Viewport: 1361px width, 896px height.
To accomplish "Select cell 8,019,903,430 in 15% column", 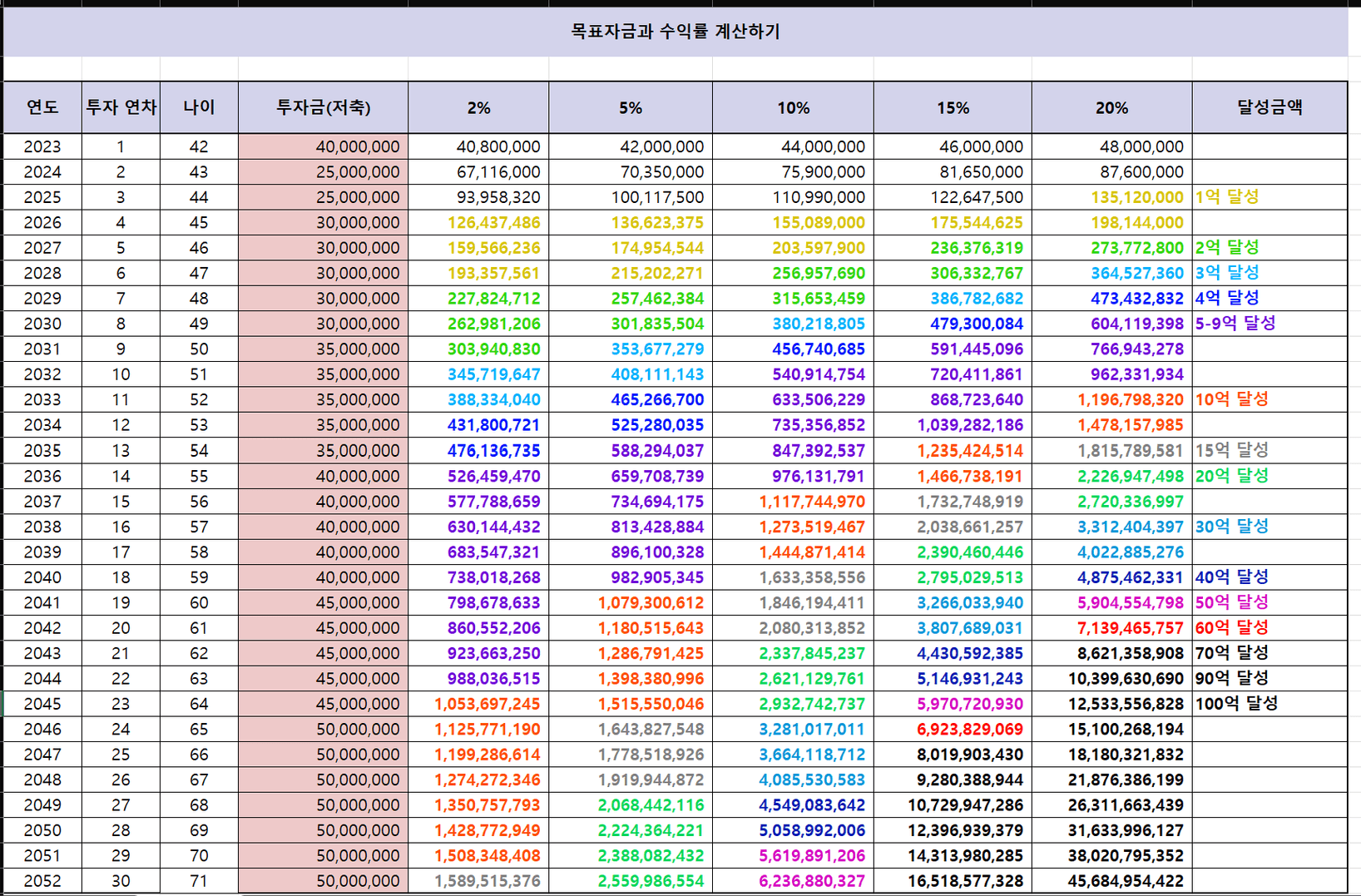I will click(x=953, y=755).
